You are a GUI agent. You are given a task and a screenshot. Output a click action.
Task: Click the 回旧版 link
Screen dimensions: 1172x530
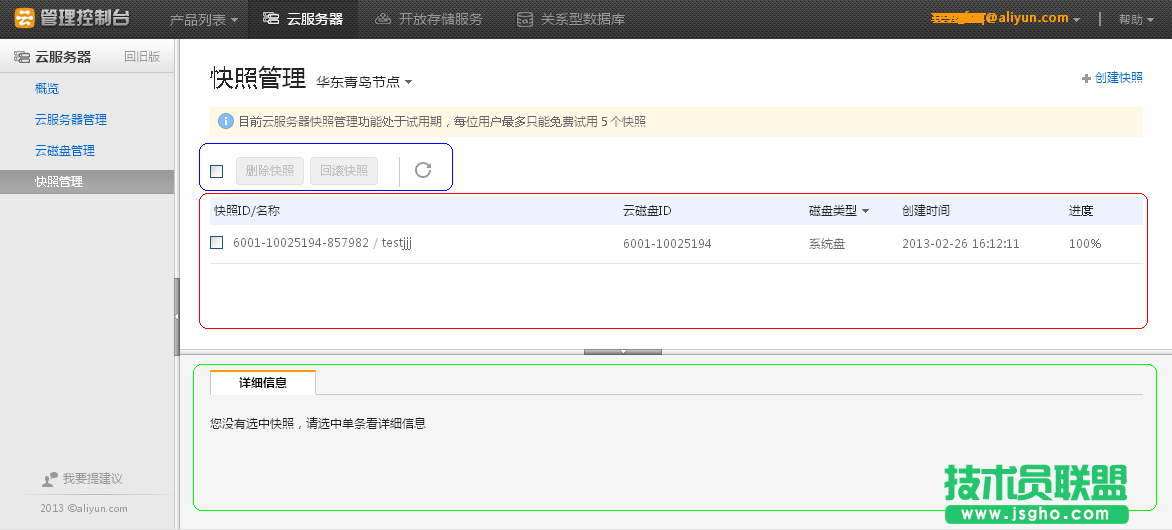pos(142,57)
